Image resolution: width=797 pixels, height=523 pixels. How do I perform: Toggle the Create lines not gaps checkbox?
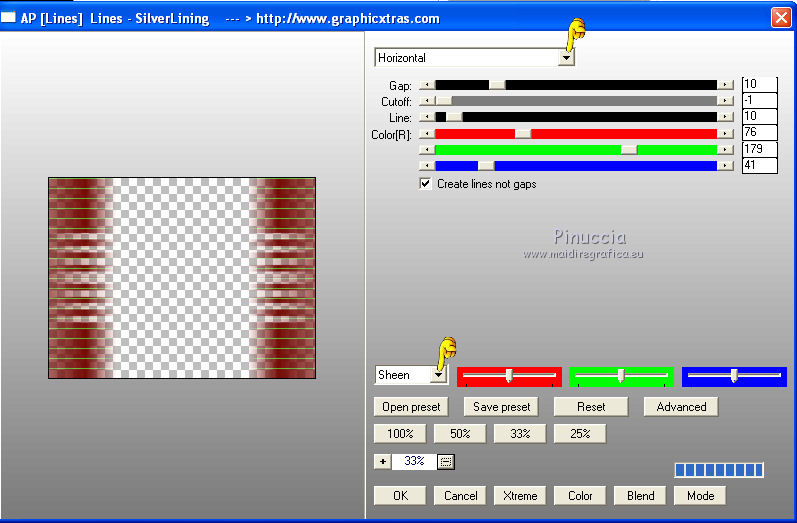click(x=426, y=184)
